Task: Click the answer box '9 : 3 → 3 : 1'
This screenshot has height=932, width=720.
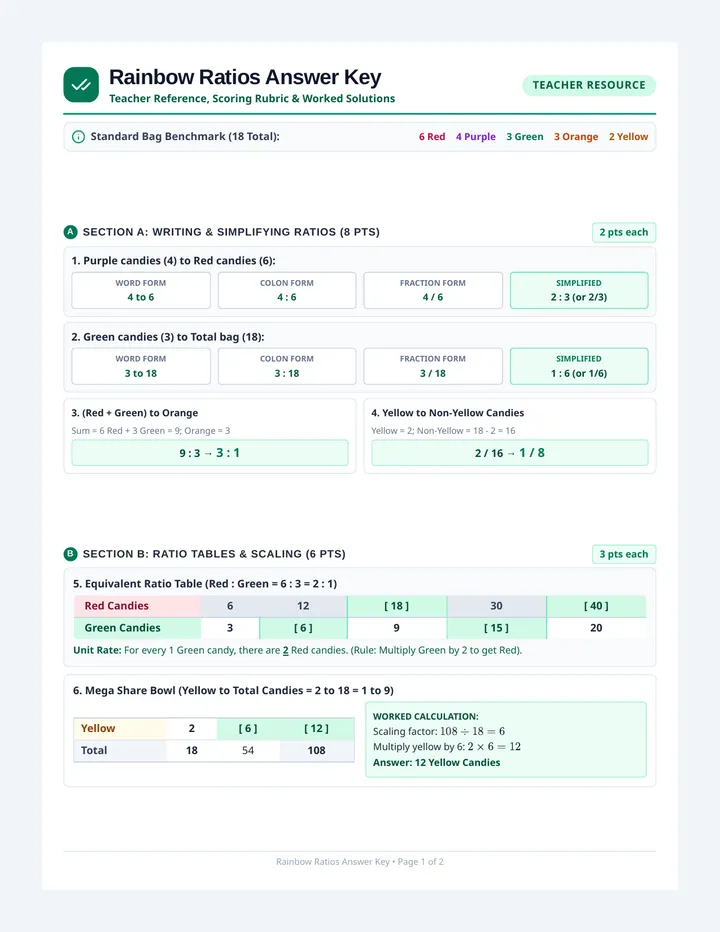Action: [210, 453]
